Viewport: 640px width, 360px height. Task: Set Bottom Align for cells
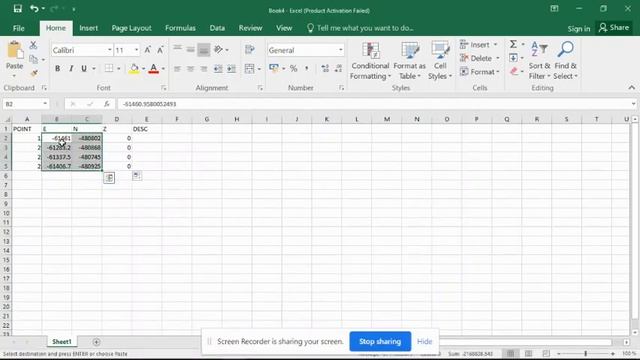pos(204,49)
